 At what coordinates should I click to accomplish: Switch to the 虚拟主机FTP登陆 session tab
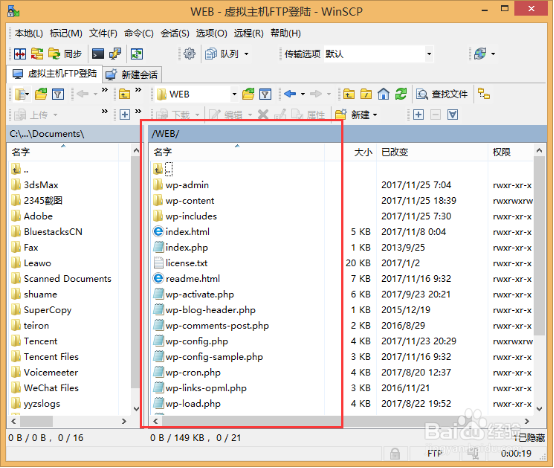coord(54,74)
